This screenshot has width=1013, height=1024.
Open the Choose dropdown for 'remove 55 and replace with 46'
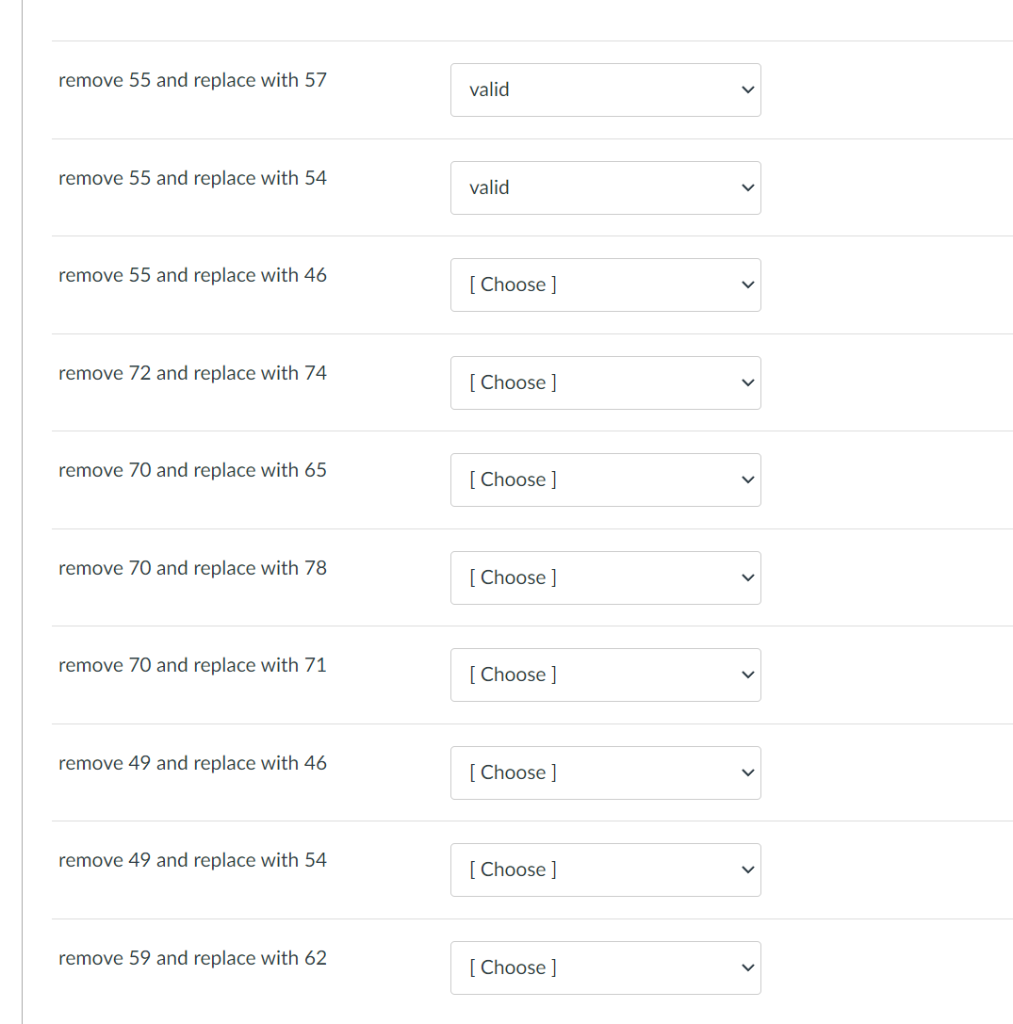[605, 284]
